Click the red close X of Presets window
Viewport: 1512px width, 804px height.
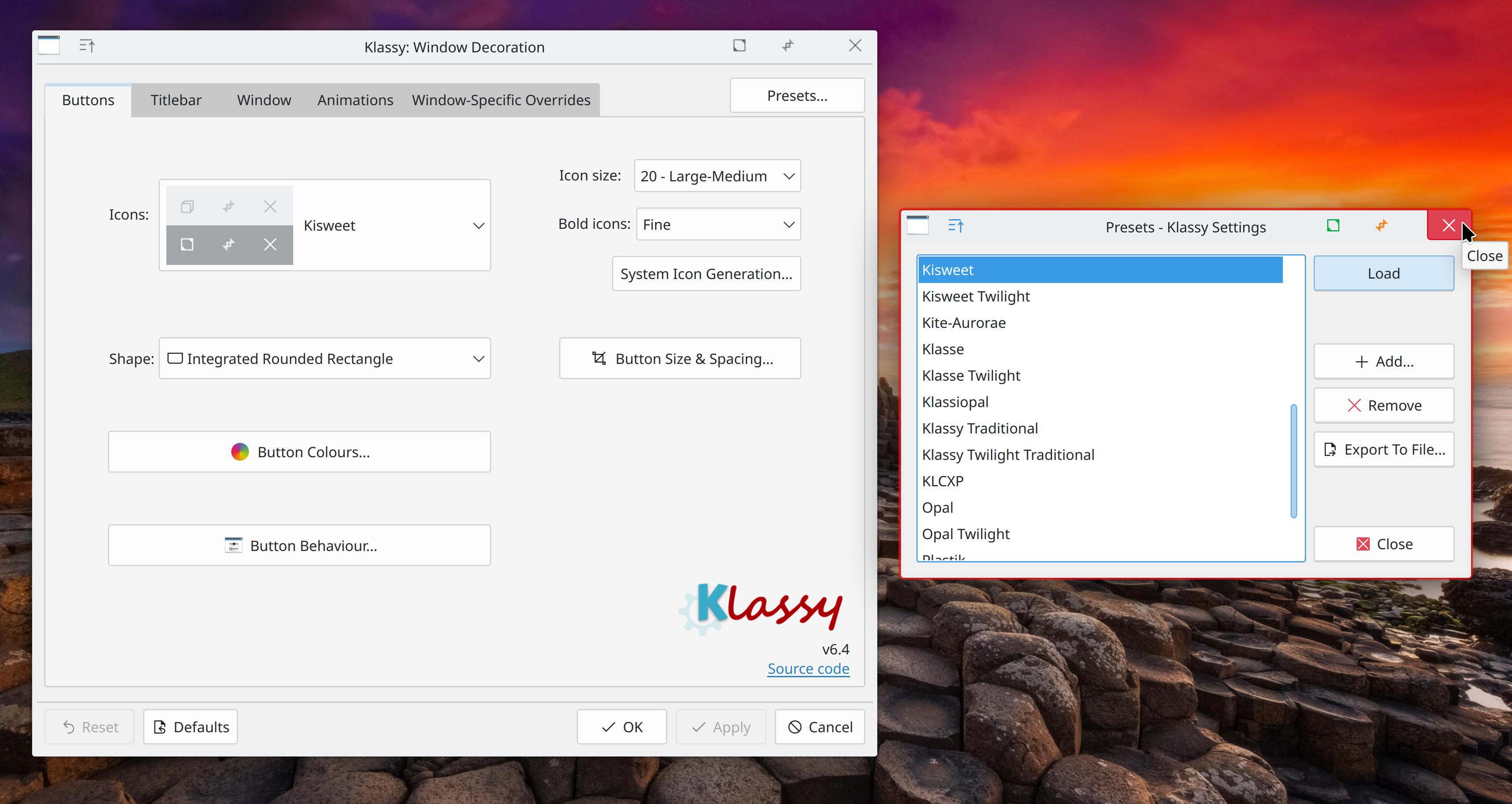[1449, 225]
